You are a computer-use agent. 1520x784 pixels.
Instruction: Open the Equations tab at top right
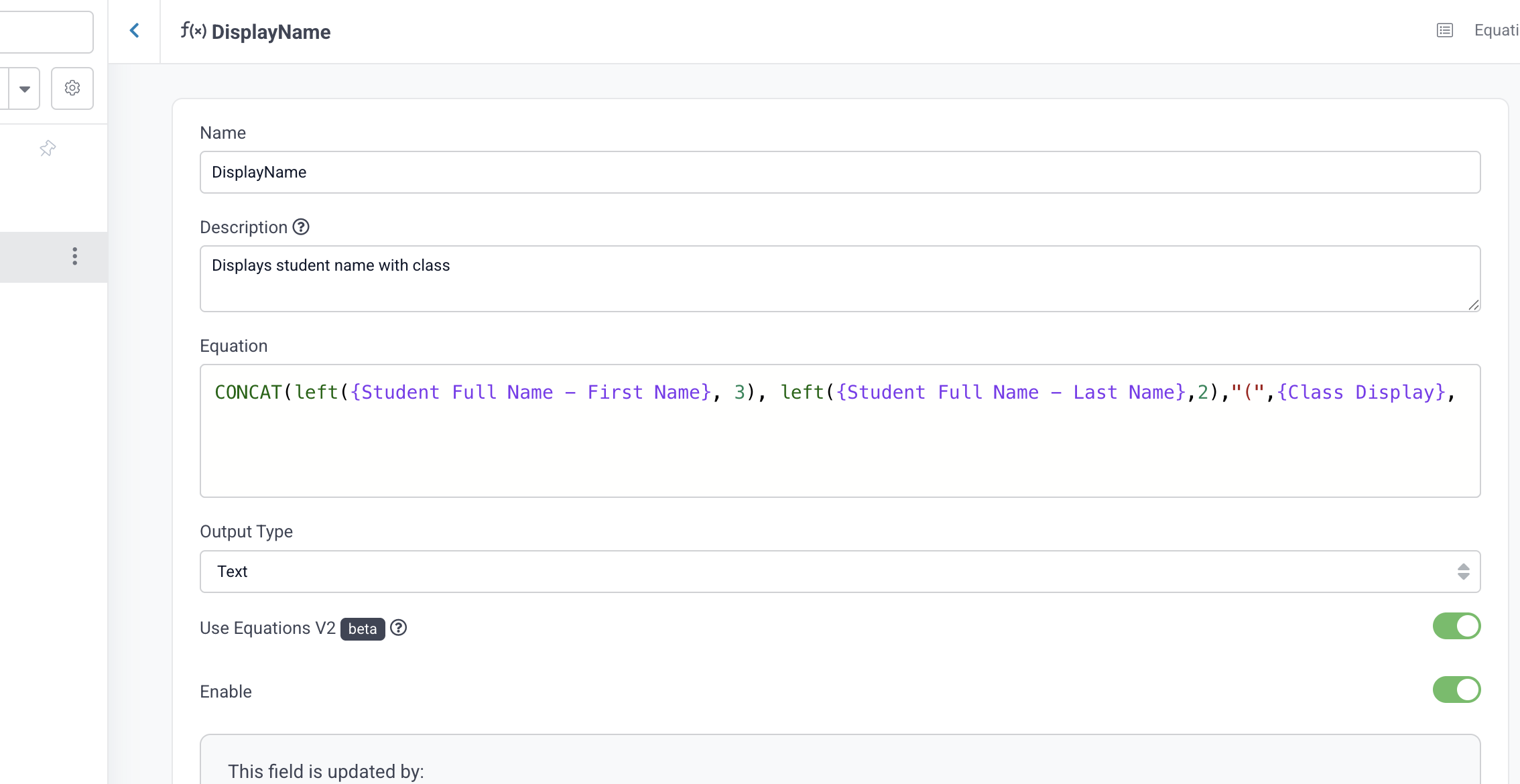click(x=1496, y=30)
